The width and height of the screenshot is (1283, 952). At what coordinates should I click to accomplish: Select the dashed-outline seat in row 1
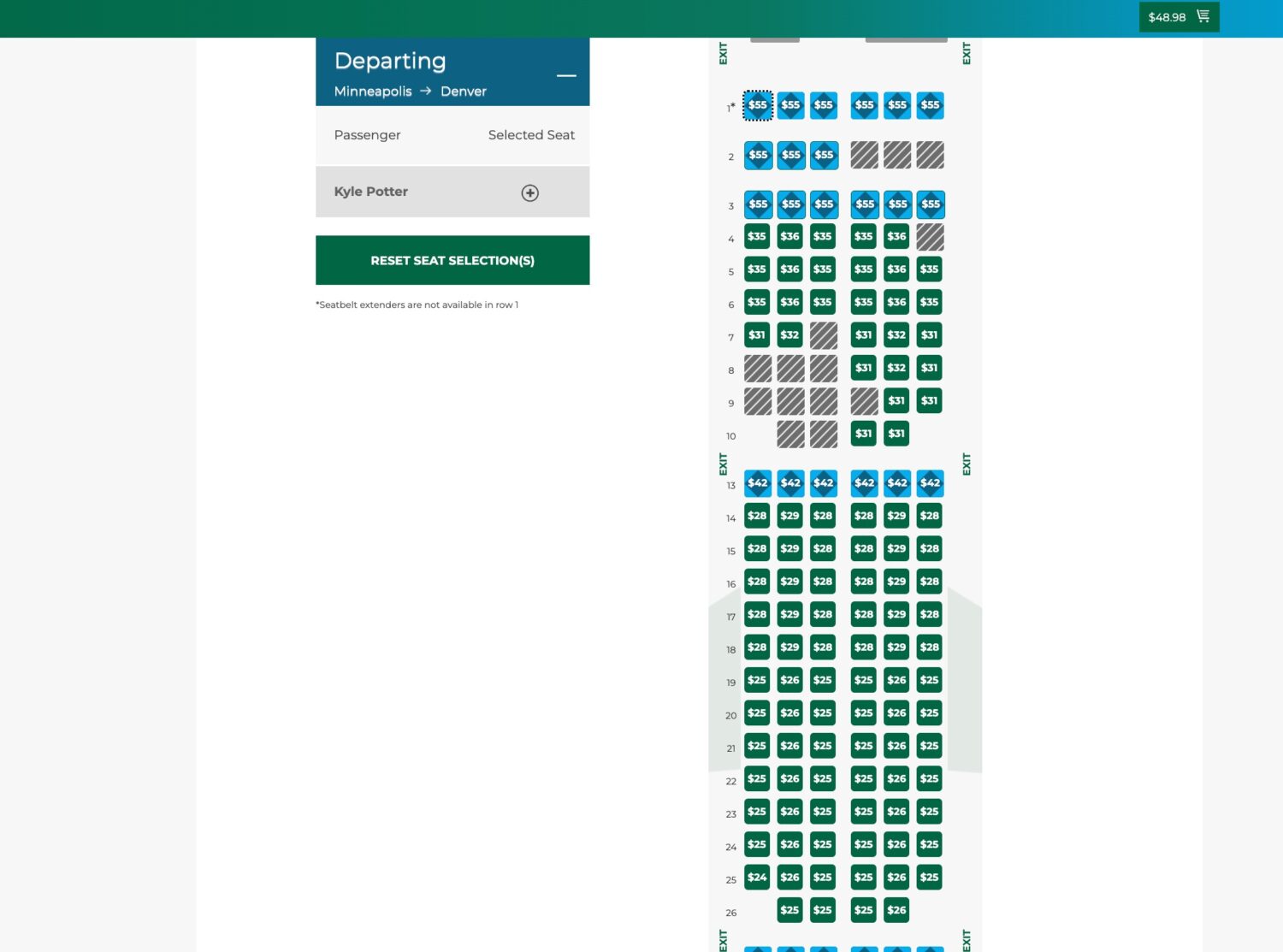[757, 105]
